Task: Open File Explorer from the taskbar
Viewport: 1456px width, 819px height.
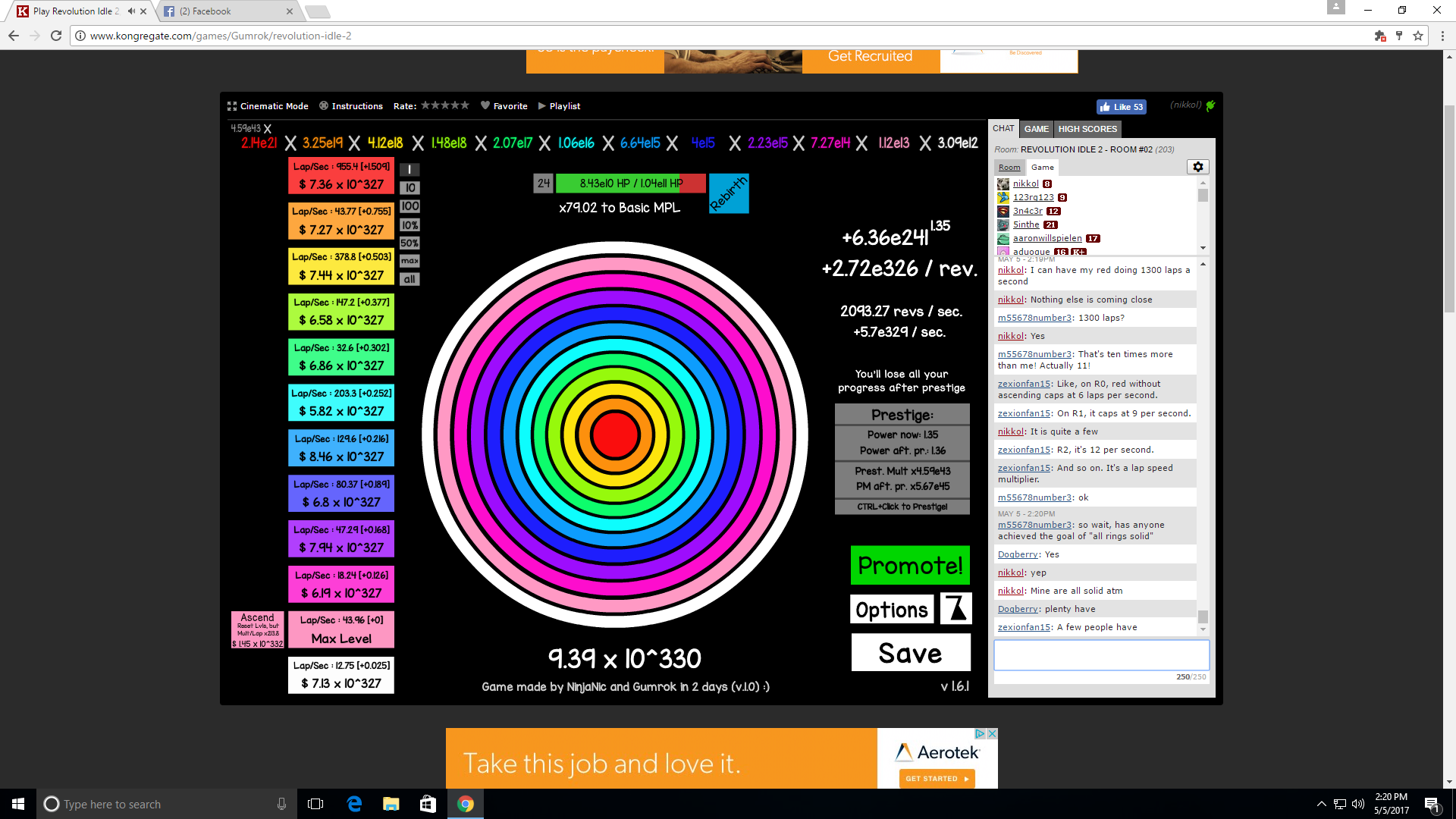Action: coord(391,804)
